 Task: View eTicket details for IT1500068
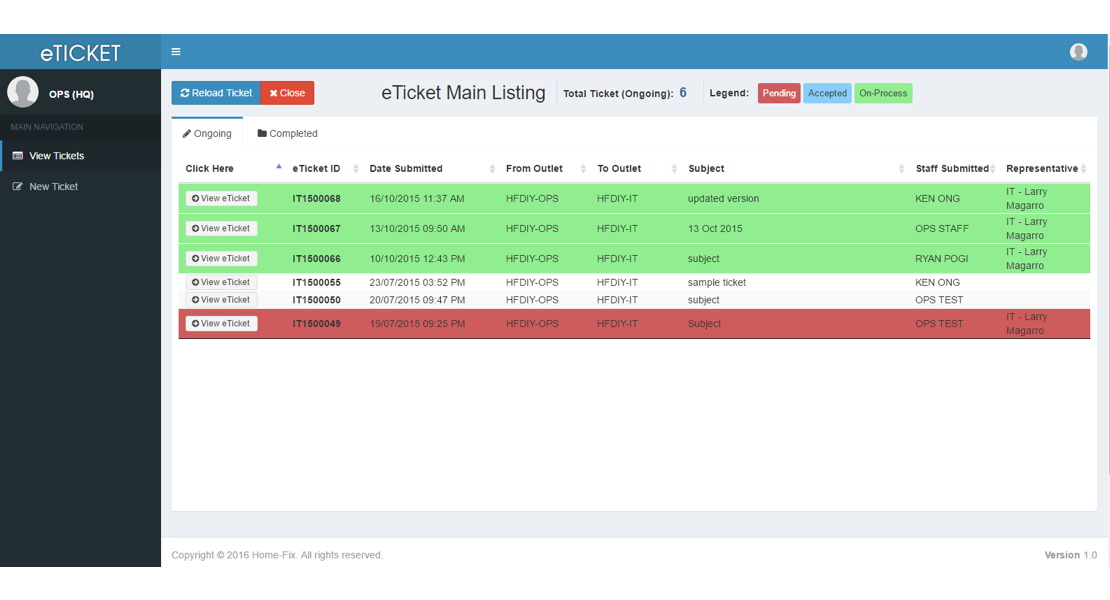(221, 198)
